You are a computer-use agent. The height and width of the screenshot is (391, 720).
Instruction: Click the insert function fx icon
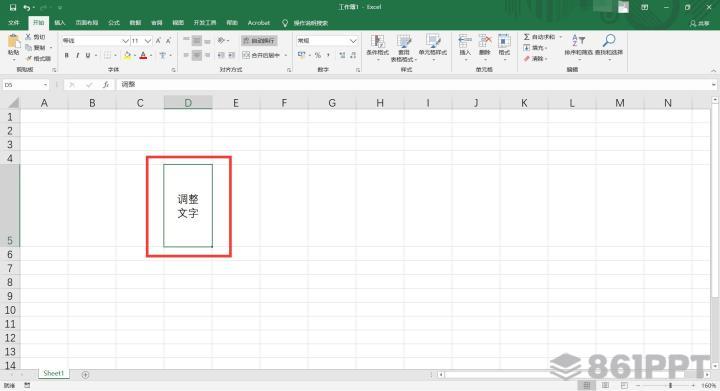point(106,85)
